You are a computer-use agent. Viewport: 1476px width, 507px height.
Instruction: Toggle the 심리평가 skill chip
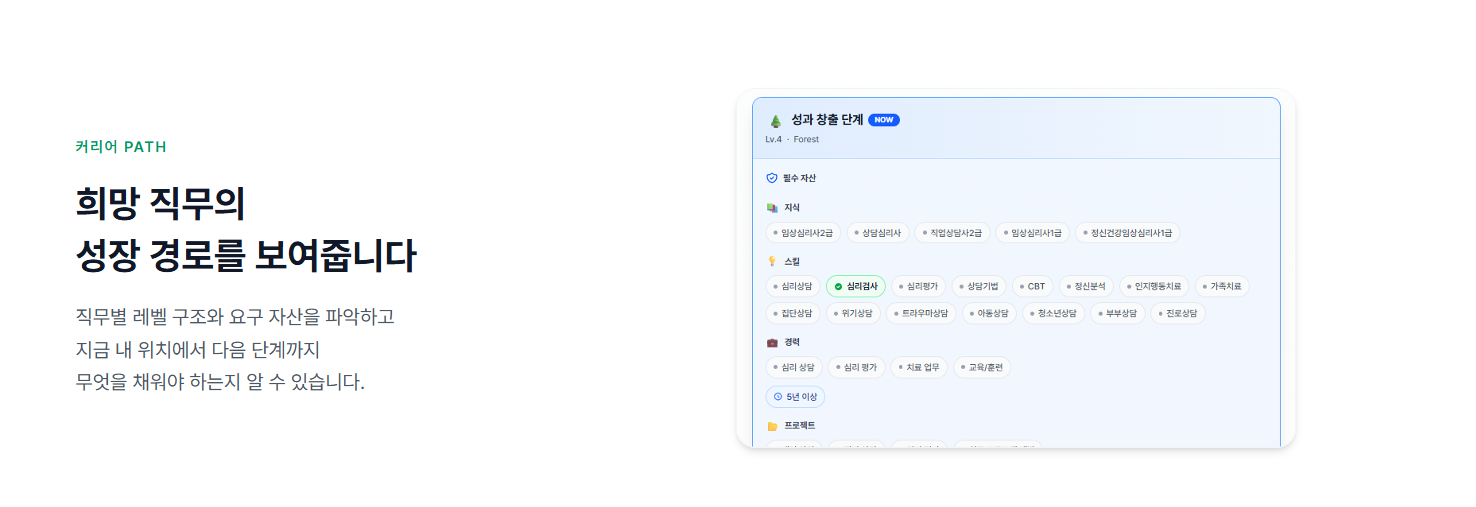pos(918,286)
